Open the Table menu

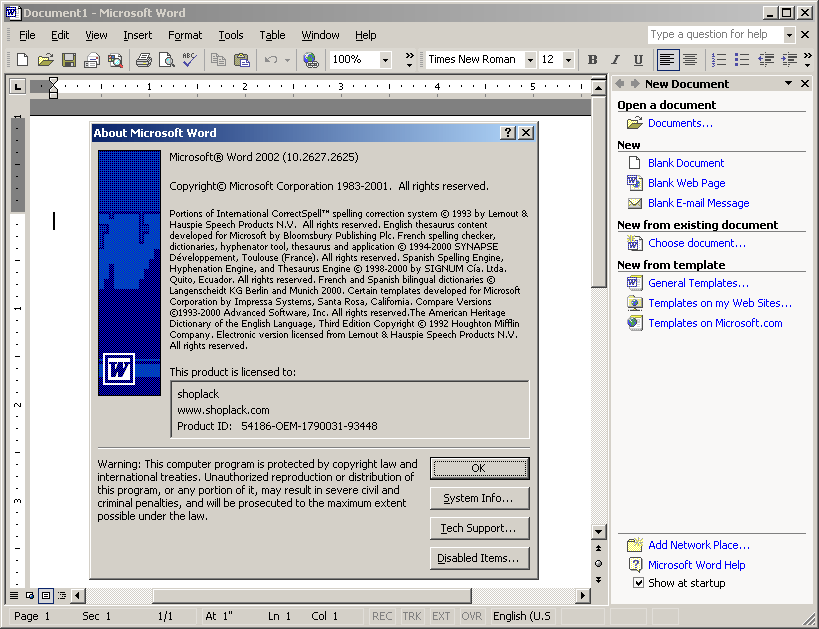coord(272,35)
